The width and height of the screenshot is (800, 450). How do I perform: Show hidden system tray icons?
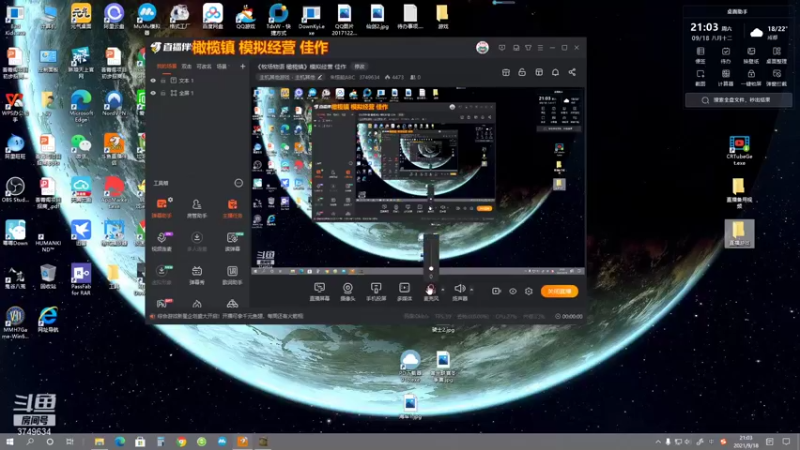pyautogui.click(x=658, y=441)
